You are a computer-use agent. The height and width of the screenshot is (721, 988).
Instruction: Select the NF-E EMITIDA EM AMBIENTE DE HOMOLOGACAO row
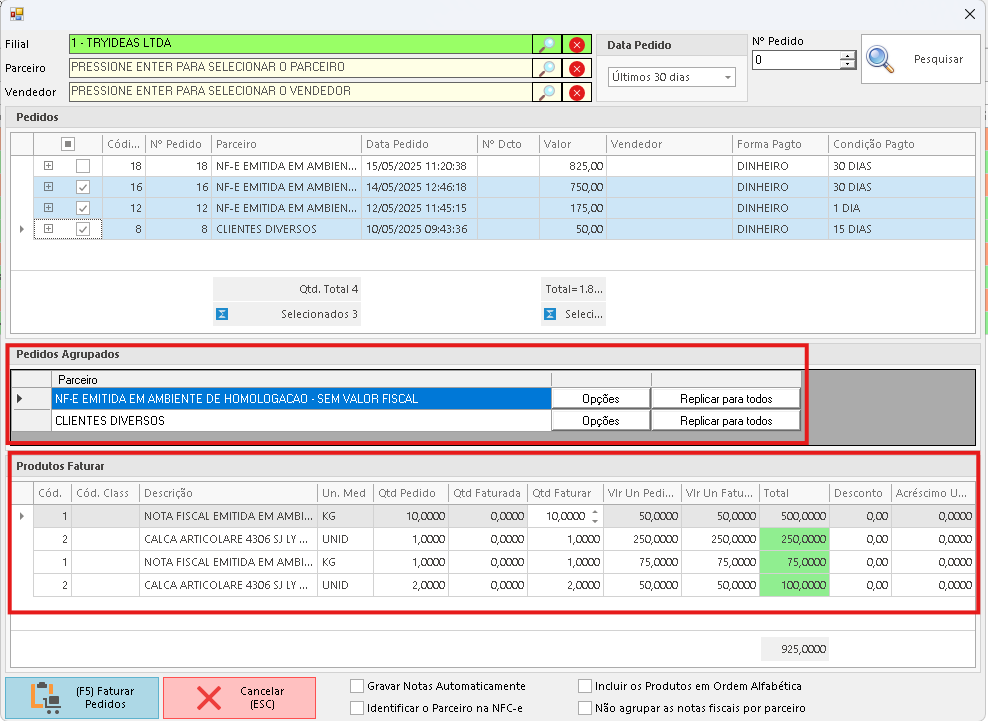[301, 399]
